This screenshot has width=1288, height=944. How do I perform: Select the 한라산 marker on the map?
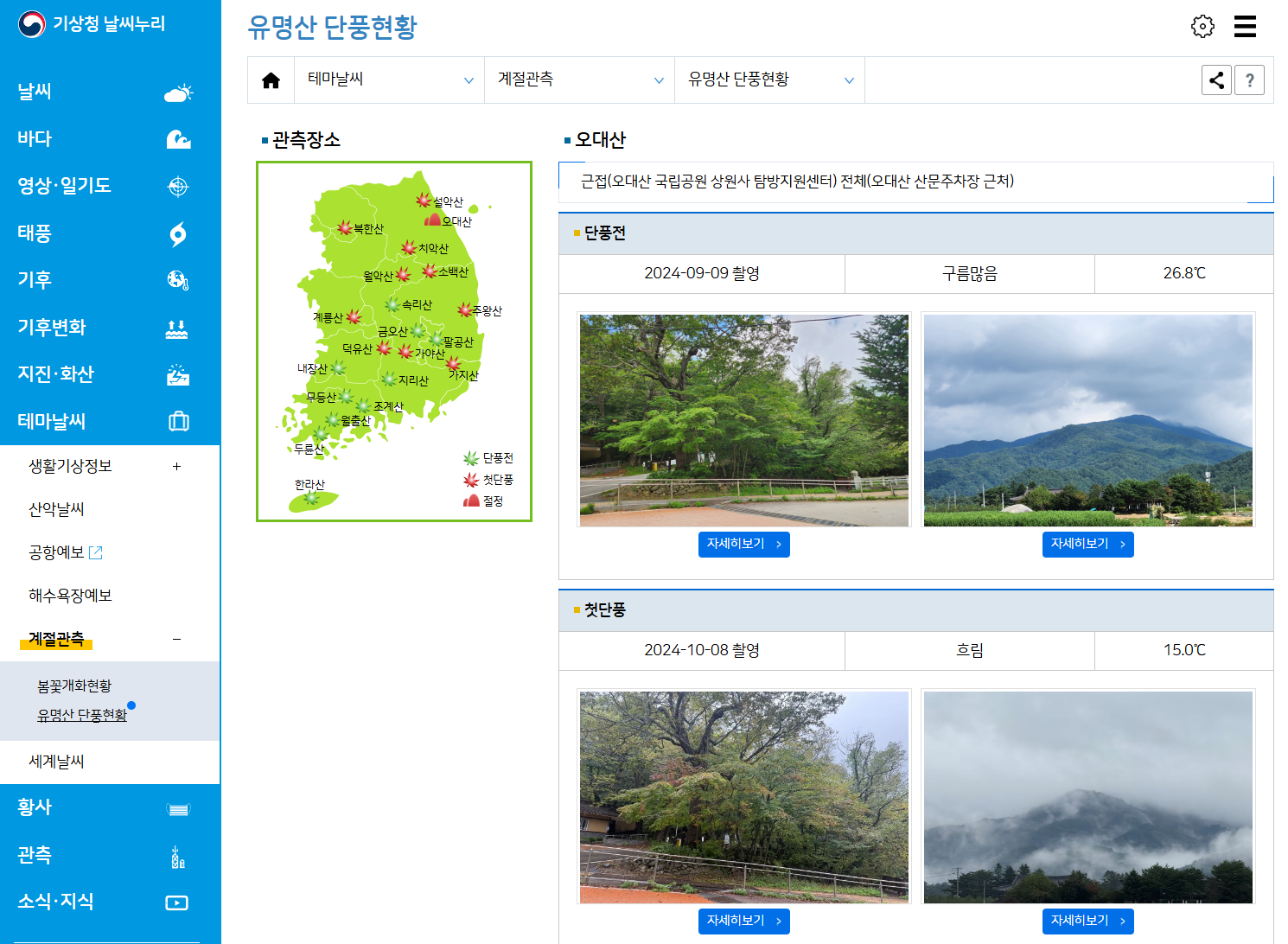(311, 498)
